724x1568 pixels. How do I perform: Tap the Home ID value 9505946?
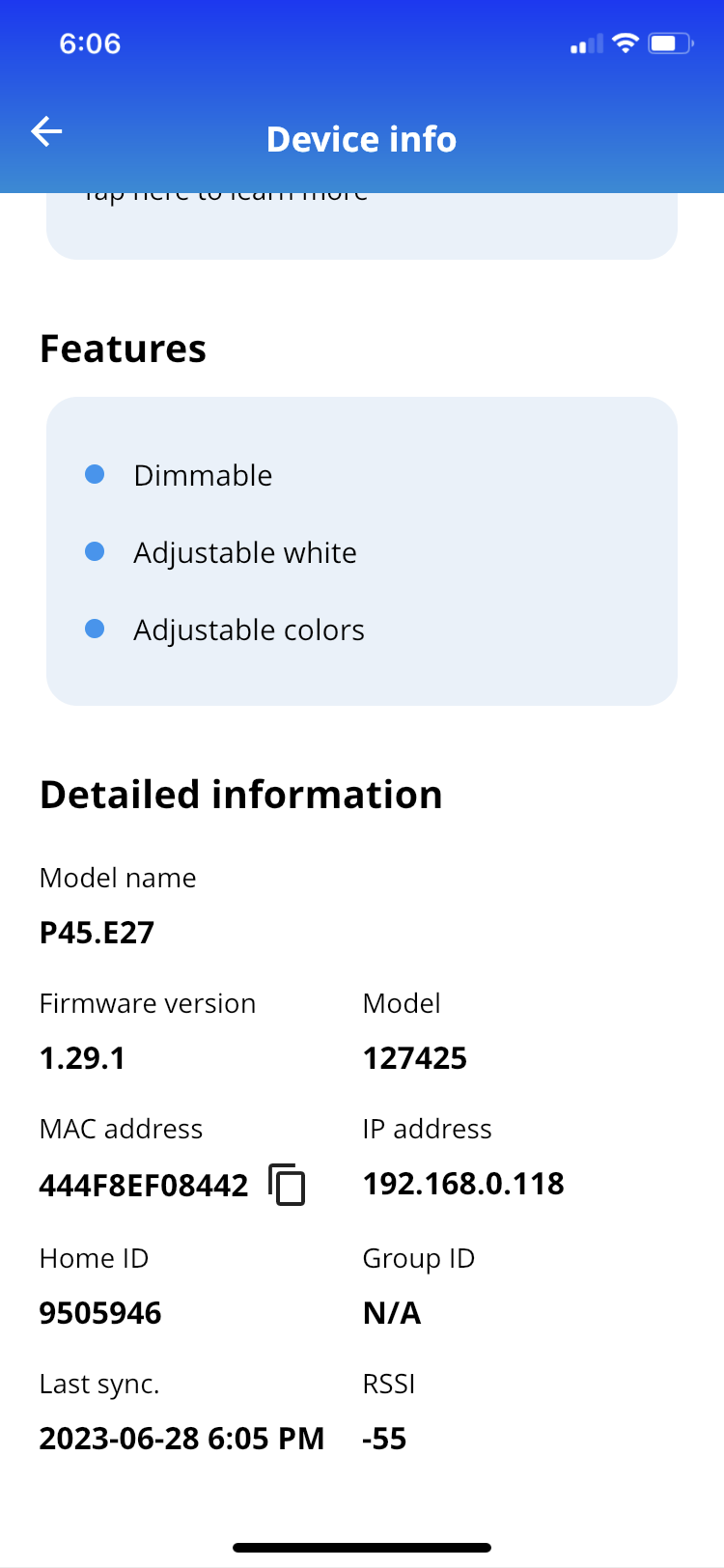point(100,1313)
